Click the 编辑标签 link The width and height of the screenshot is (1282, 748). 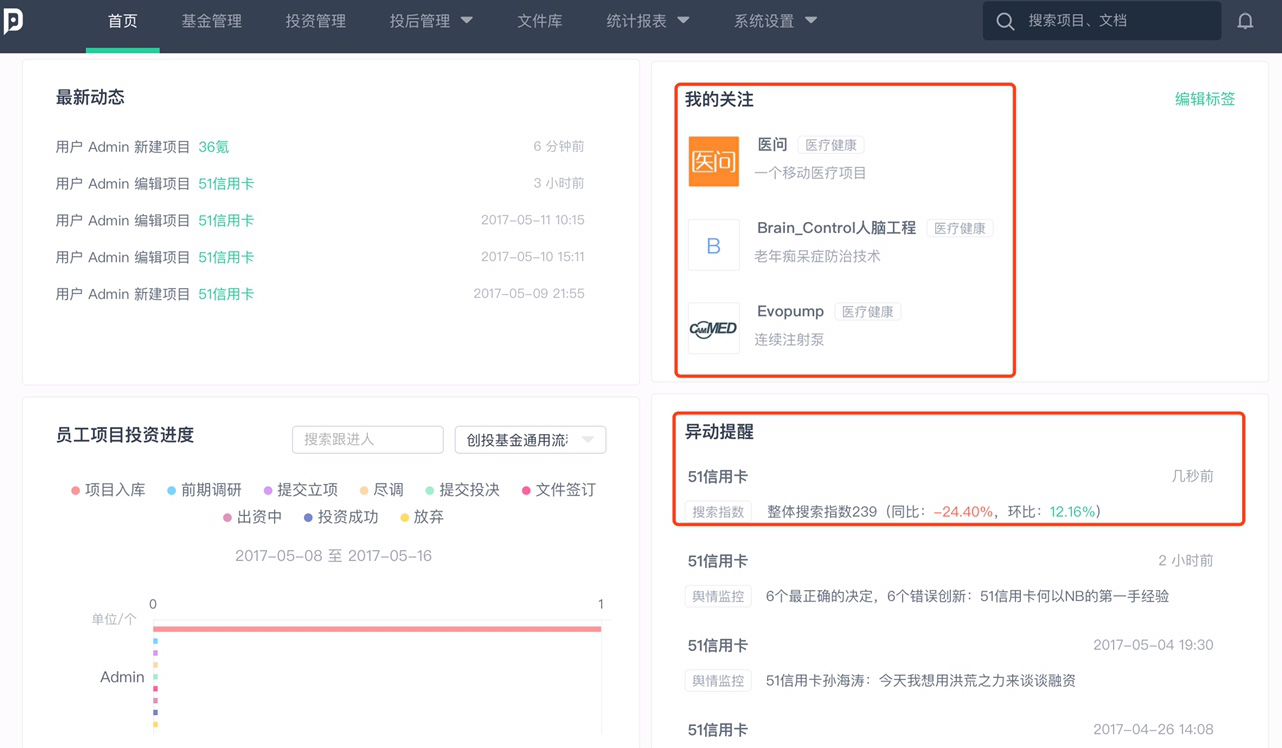[x=1205, y=99]
